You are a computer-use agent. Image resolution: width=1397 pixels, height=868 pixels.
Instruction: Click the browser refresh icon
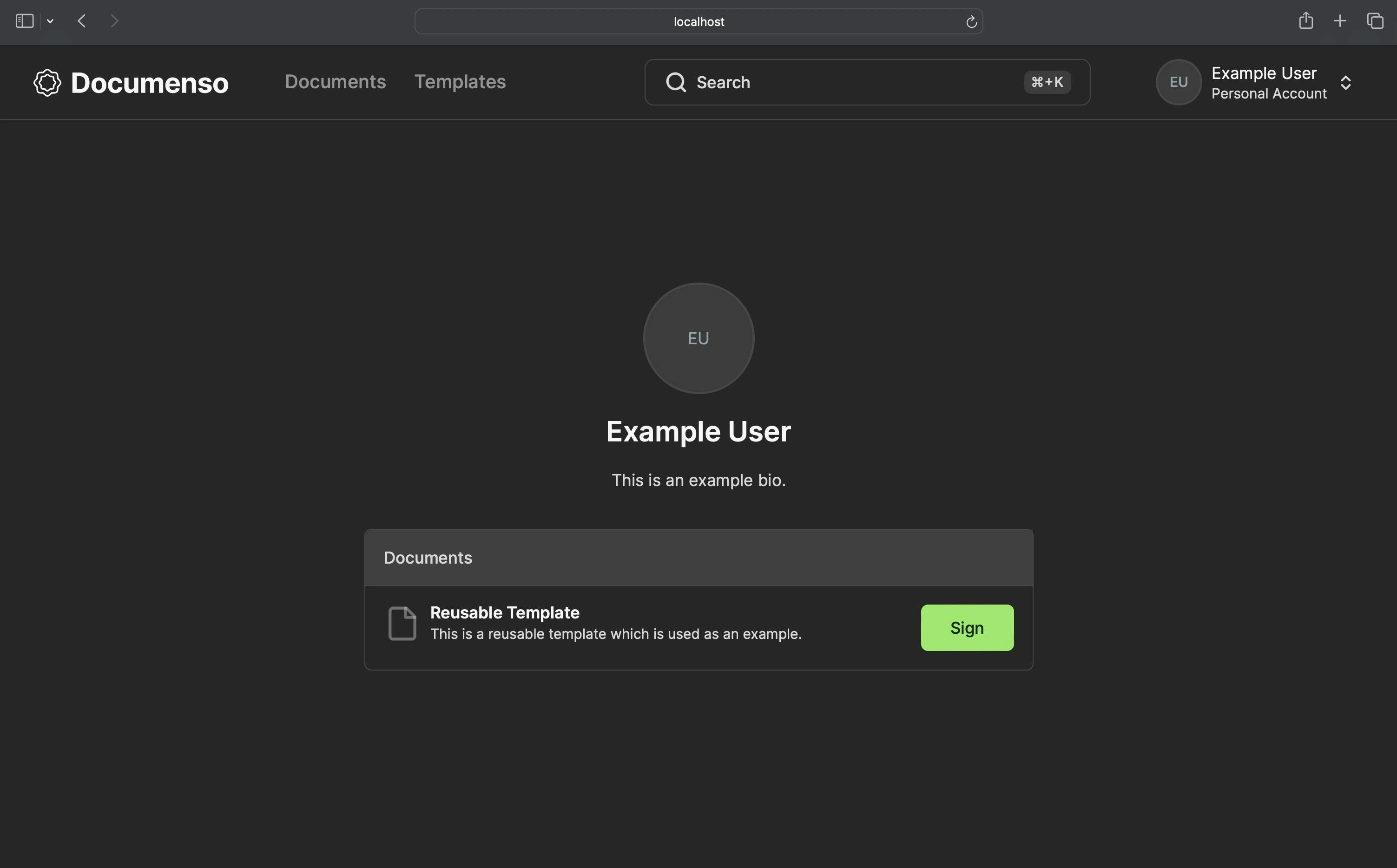pos(969,21)
